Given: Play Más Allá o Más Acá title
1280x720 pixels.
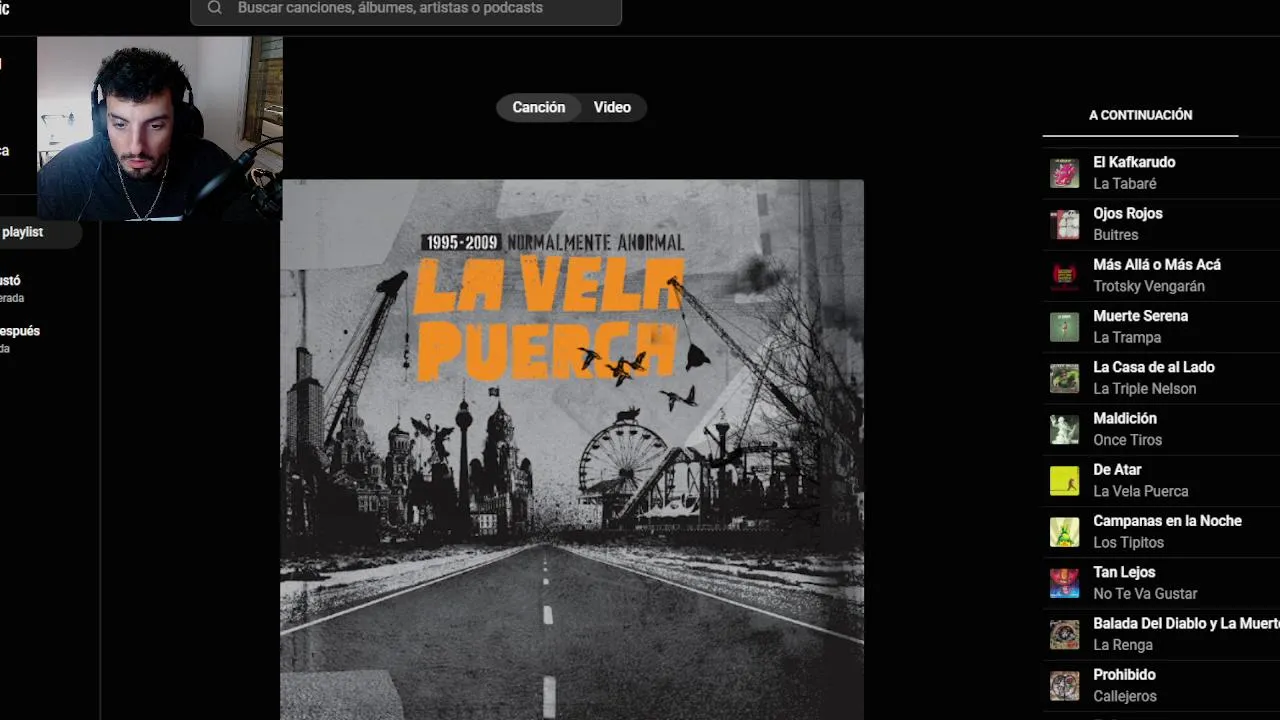Looking at the screenshot, I should (x=1157, y=265).
